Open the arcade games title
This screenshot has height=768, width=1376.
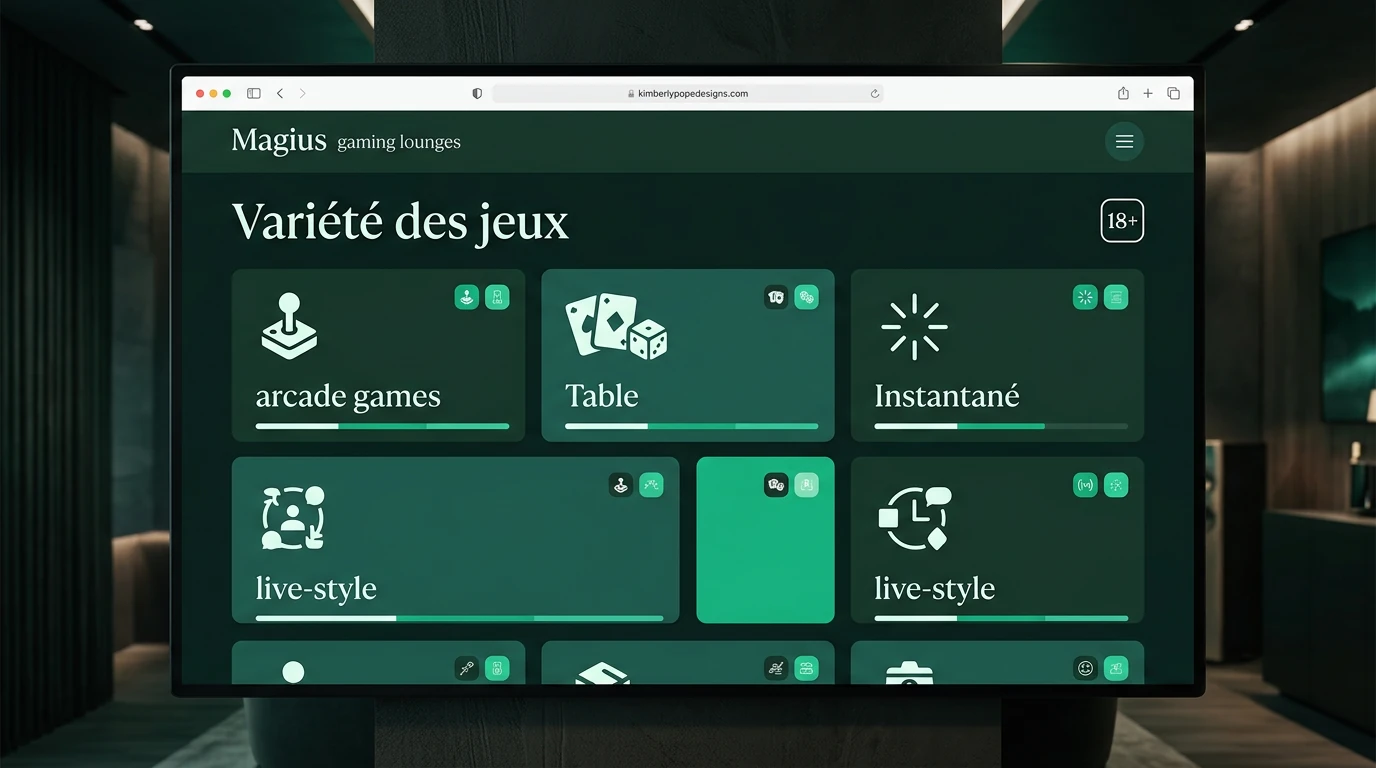tap(348, 396)
